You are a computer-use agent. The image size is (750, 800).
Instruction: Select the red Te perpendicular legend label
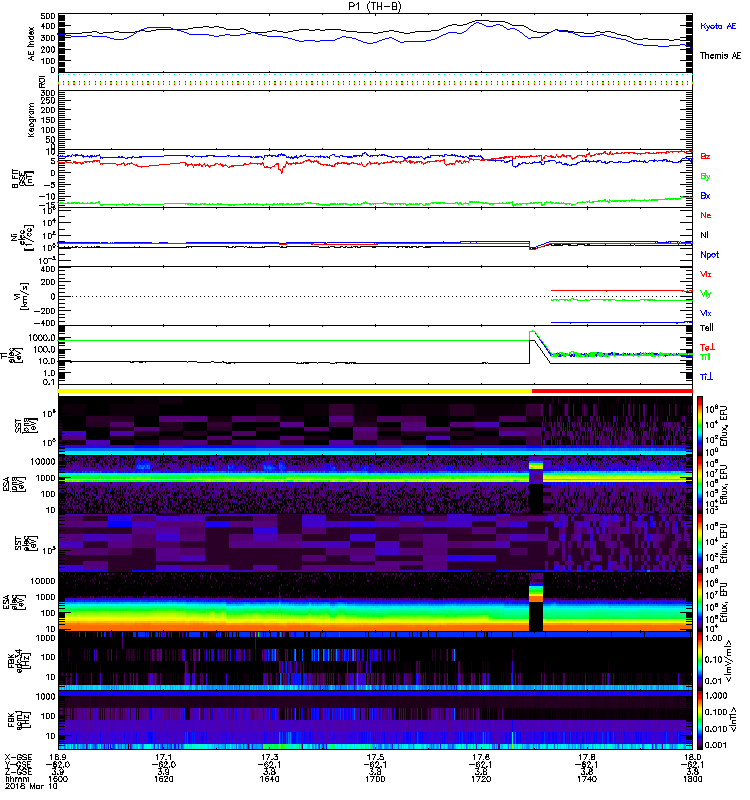tap(707, 347)
